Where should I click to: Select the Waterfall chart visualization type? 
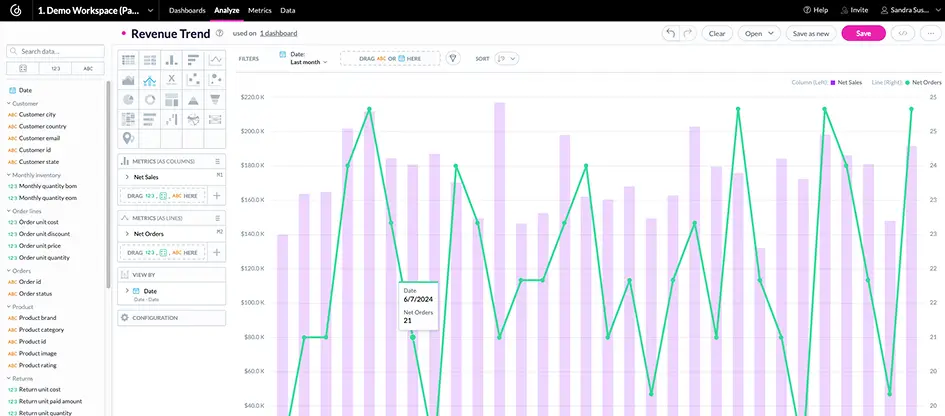[171, 119]
